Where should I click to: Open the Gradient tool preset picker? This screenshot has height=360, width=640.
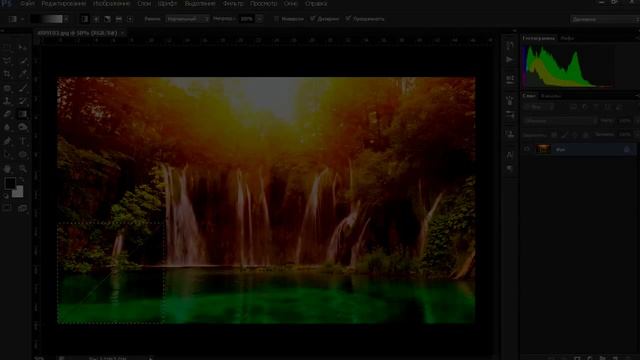pos(16,19)
